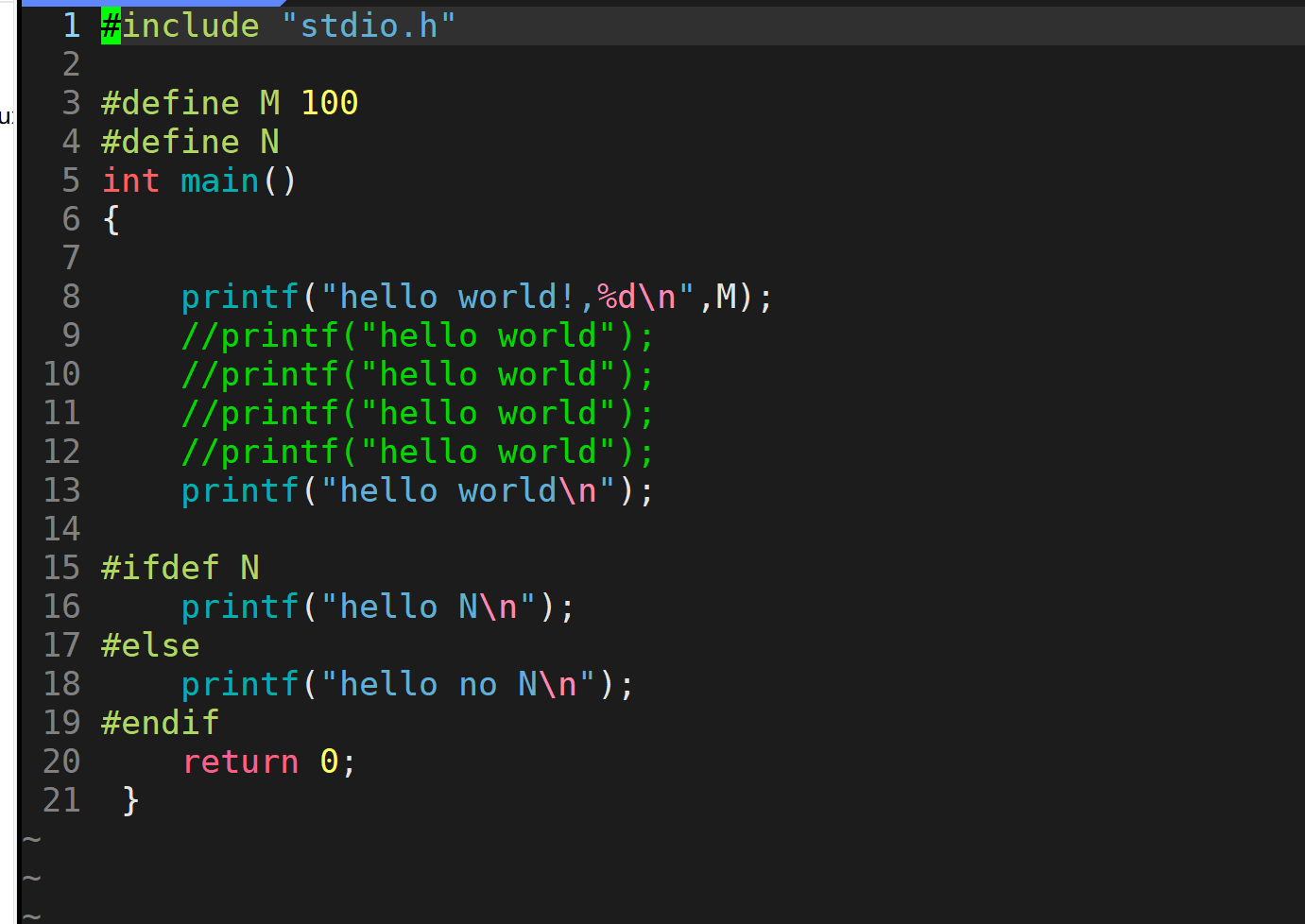Click the '#else' directive
Screen dimensions: 1305x924
pos(150,645)
